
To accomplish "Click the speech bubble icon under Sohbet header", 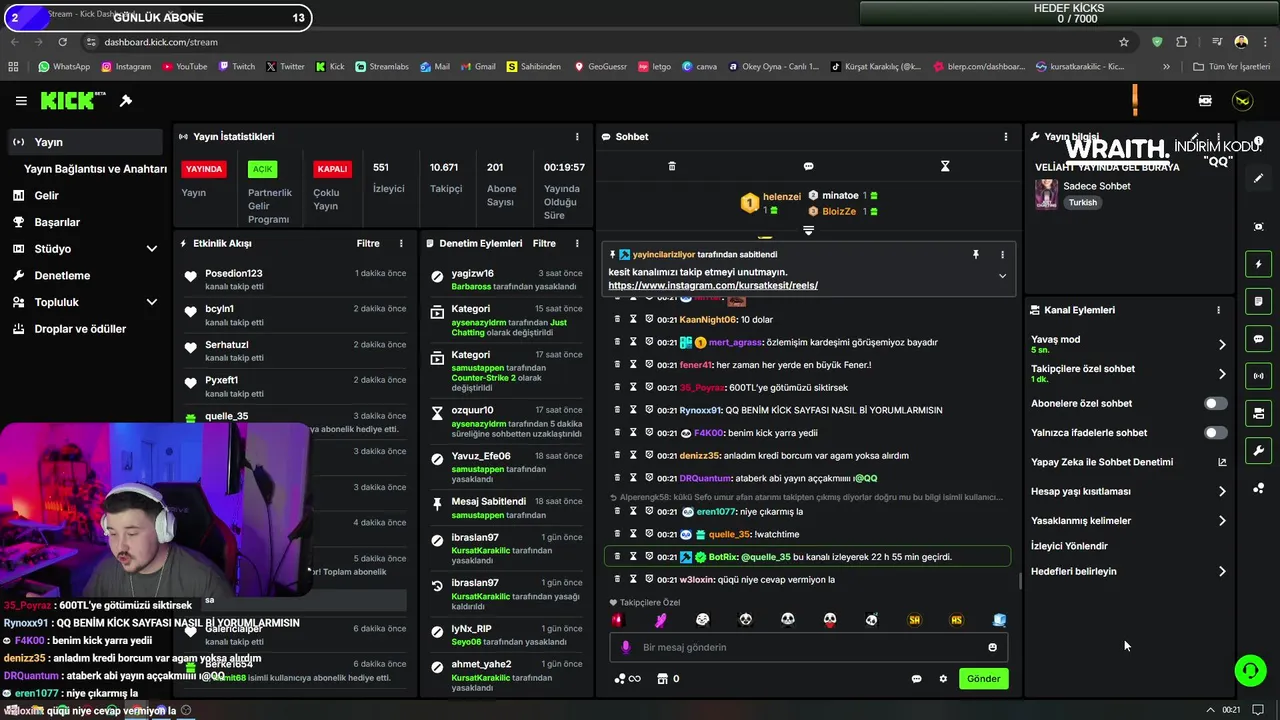I will coord(808,166).
